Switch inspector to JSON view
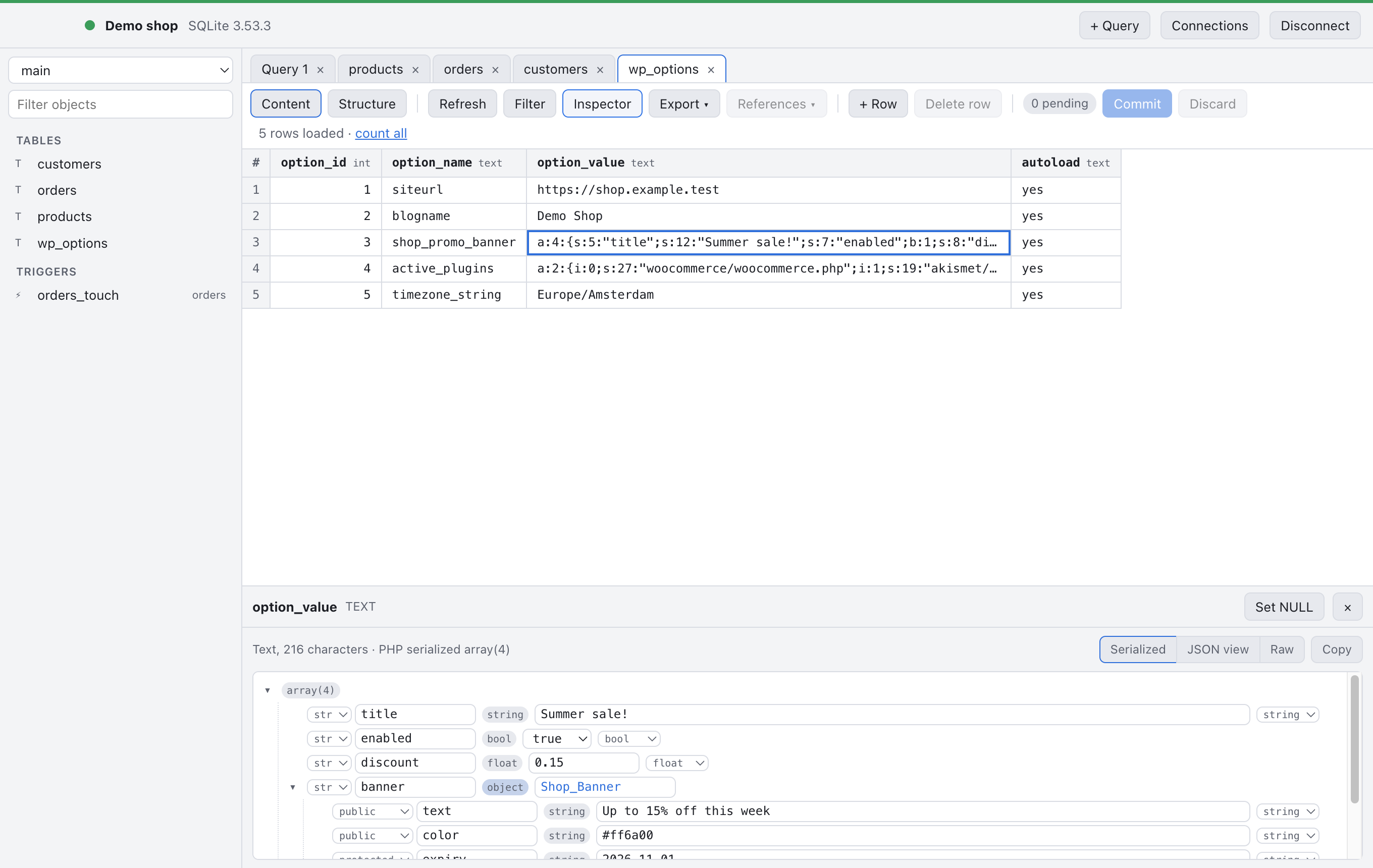 1218,649
